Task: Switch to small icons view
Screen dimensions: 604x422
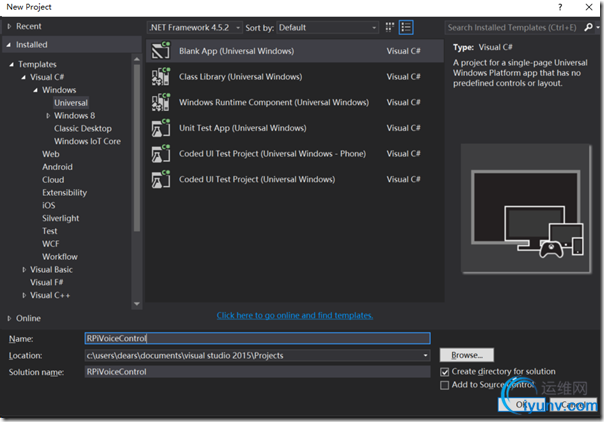Action: click(389, 27)
